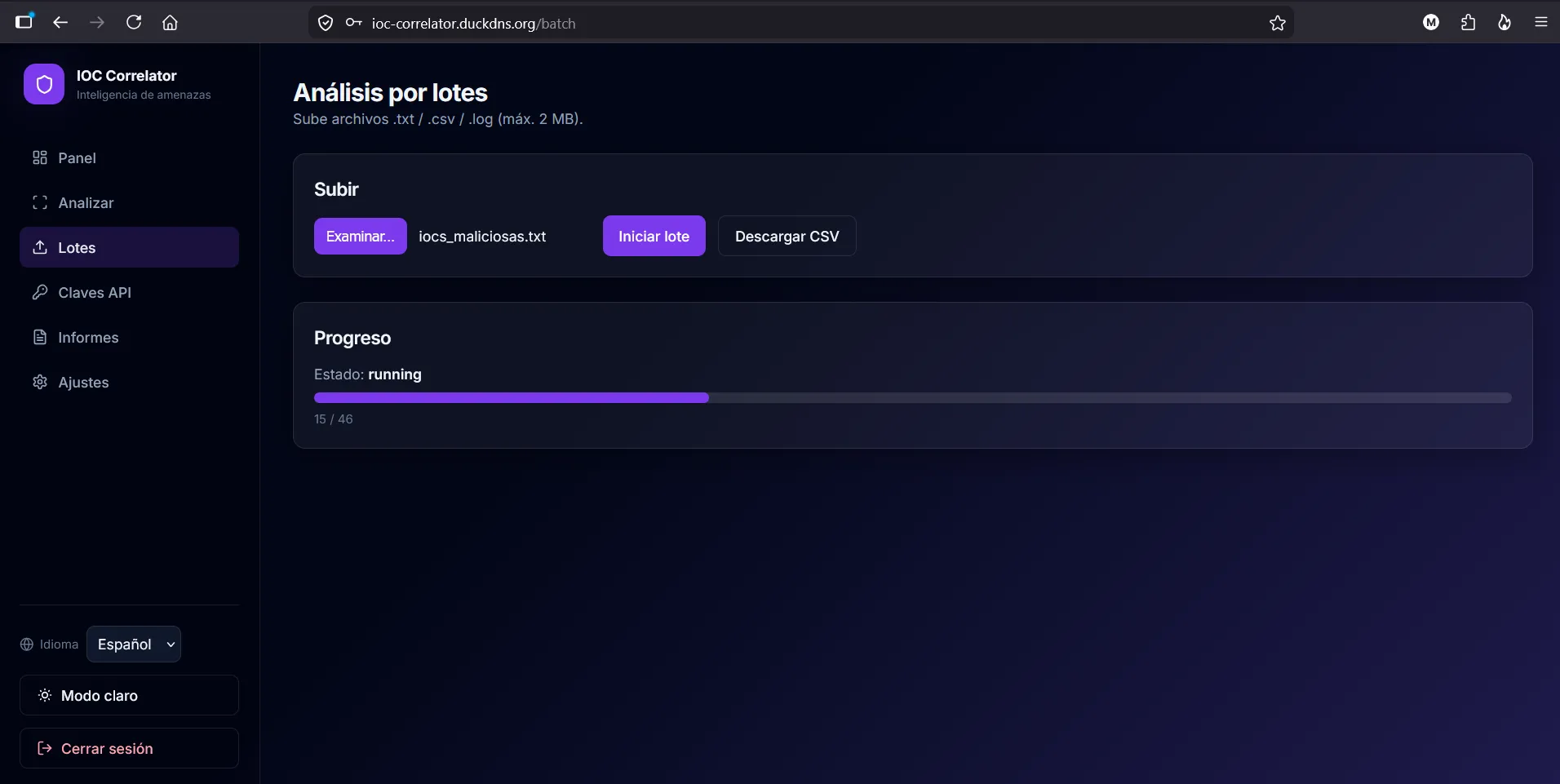The height and width of the screenshot is (784, 1560).
Task: Click the Analizar scan-frame icon
Action: (40, 202)
